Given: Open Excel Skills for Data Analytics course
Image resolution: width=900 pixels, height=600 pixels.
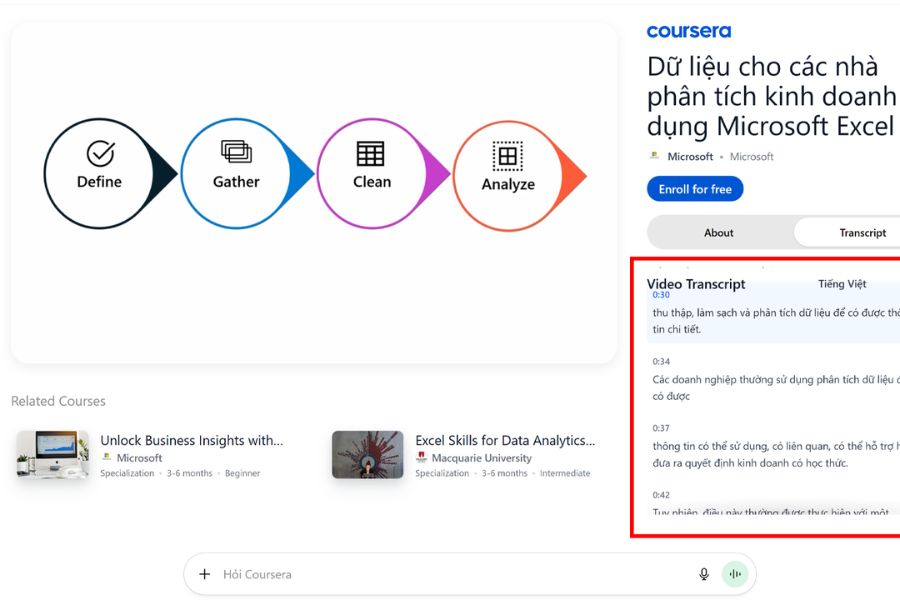Looking at the screenshot, I should [x=505, y=440].
